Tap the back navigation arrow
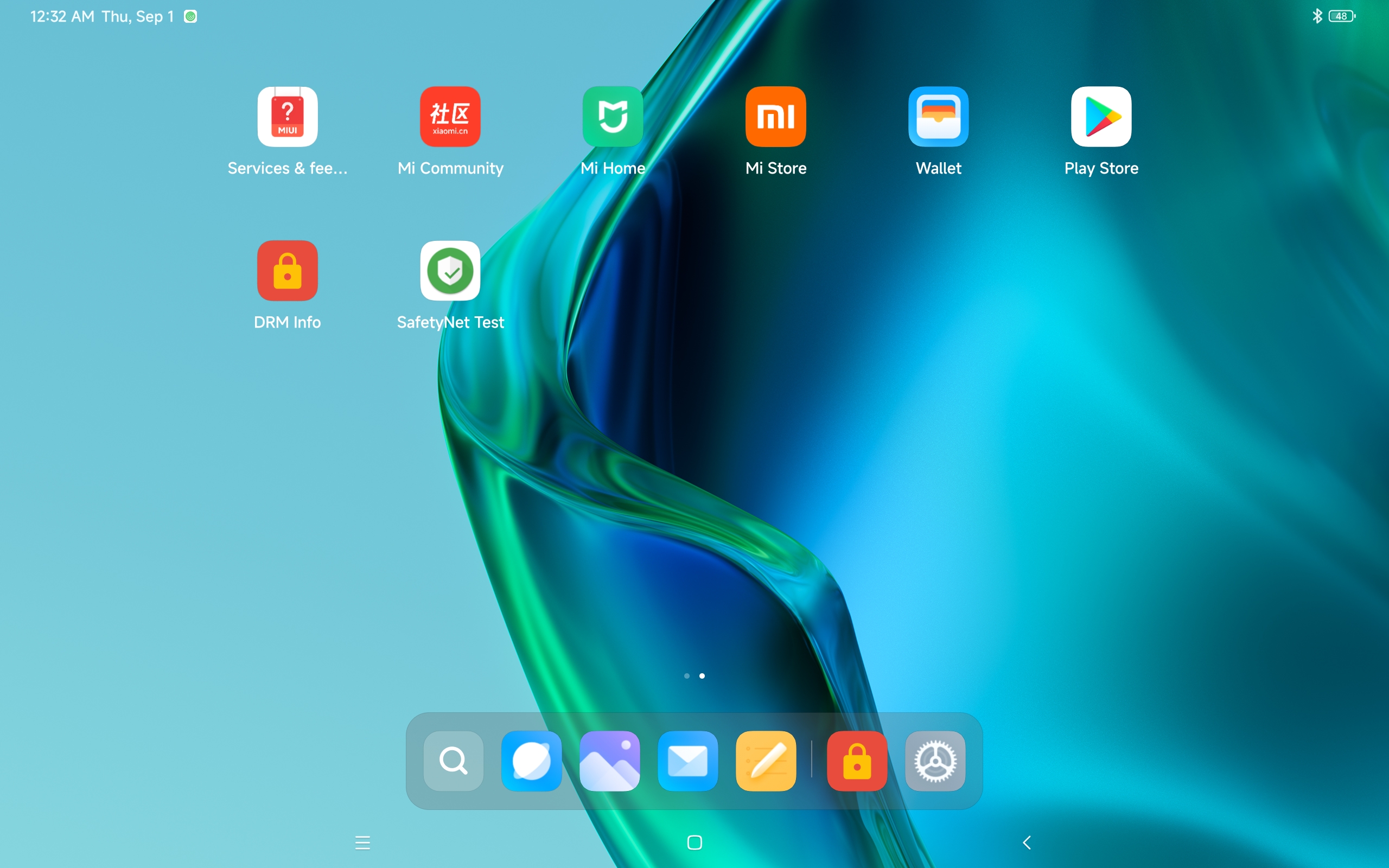1389x868 pixels. 1027,842
